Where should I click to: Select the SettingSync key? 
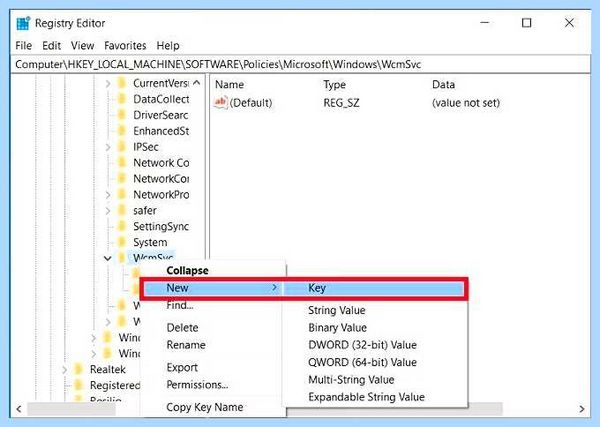(161, 227)
